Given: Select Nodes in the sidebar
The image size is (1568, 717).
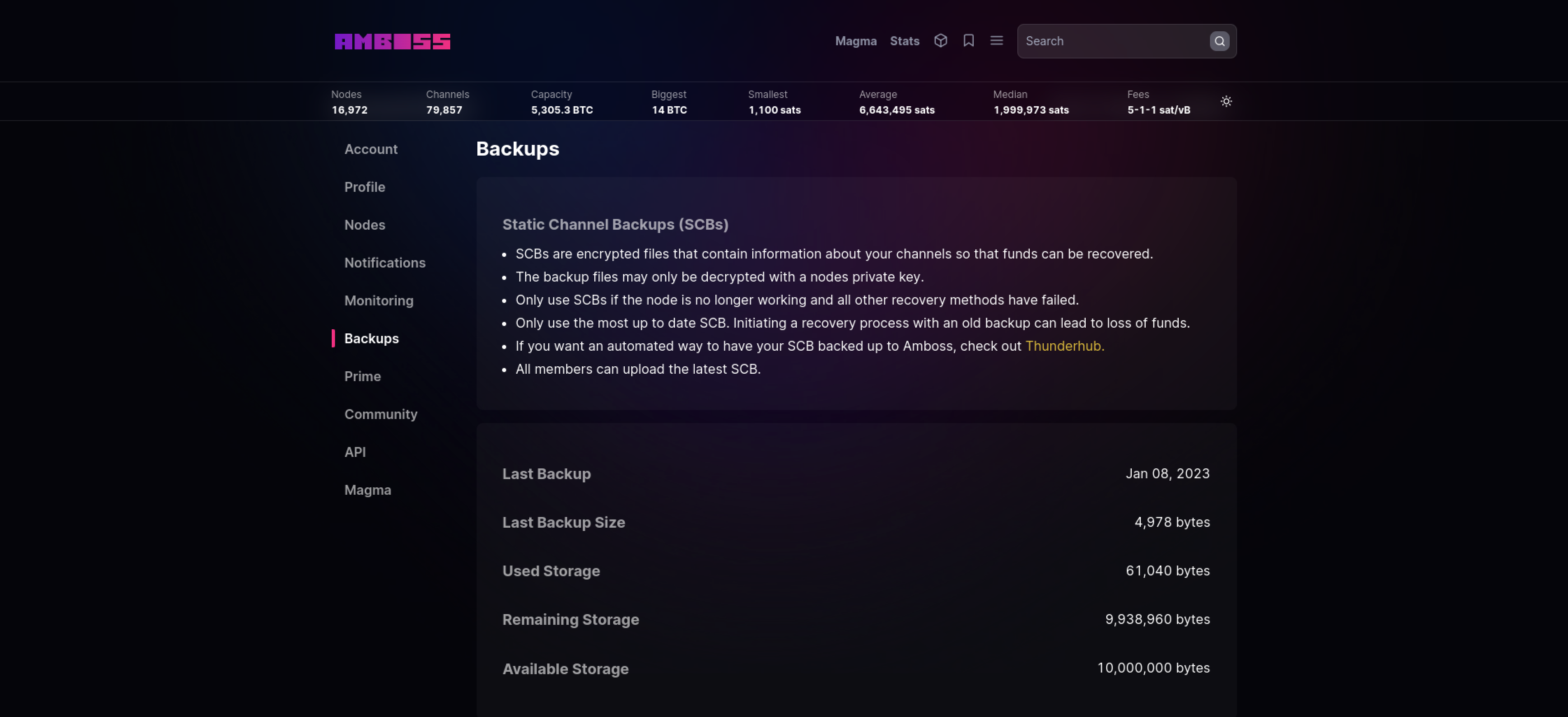Looking at the screenshot, I should (365, 225).
